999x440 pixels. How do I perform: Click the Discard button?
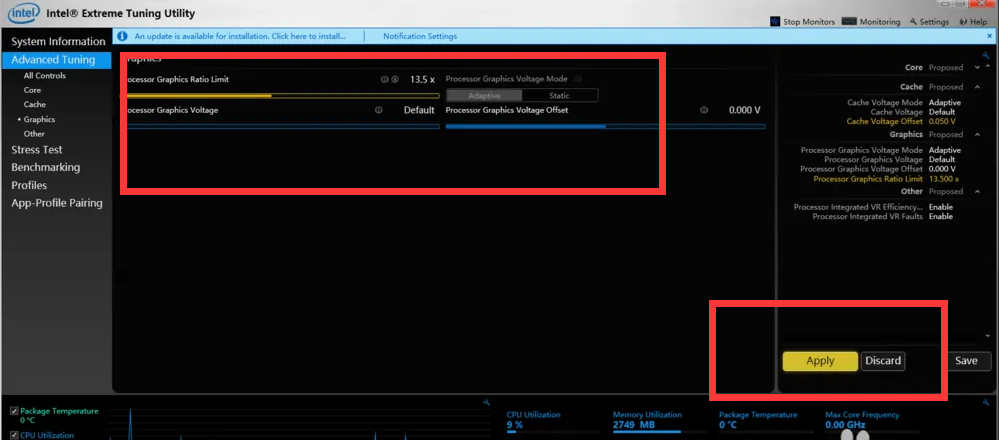click(x=883, y=361)
